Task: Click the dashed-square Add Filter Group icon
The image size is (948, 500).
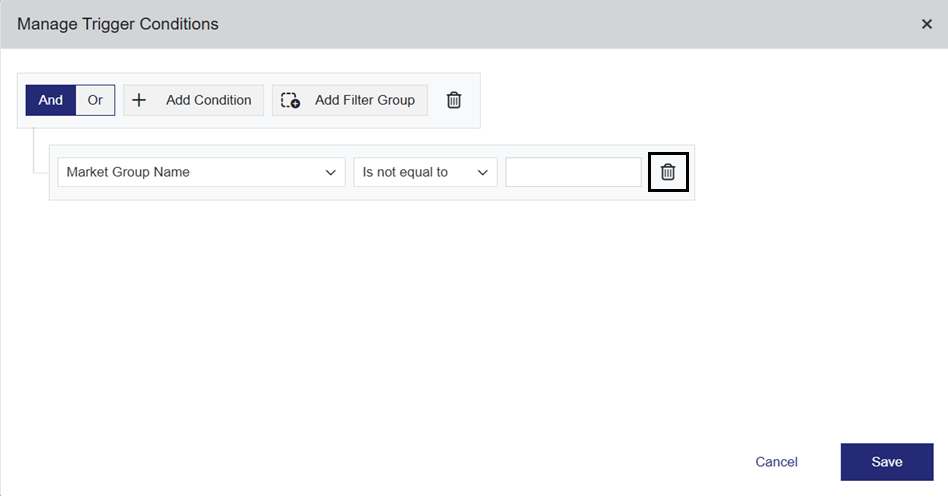Action: pos(290,100)
